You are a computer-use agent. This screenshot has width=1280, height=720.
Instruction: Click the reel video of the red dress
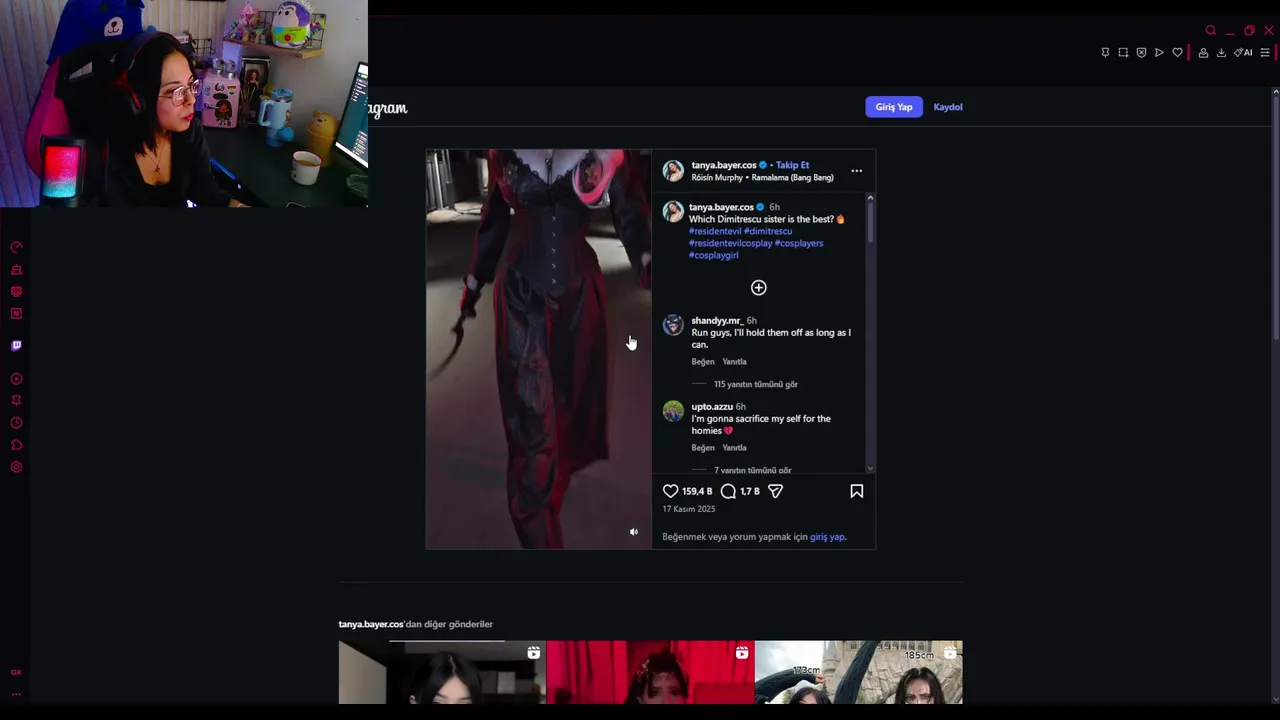538,349
